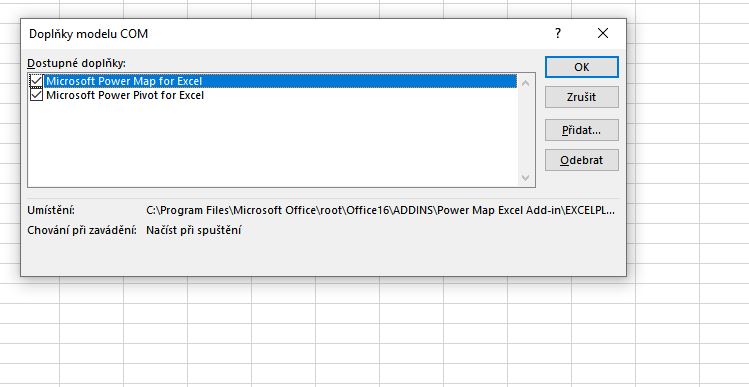Click the Chování při zavádění label

click(x=82, y=230)
